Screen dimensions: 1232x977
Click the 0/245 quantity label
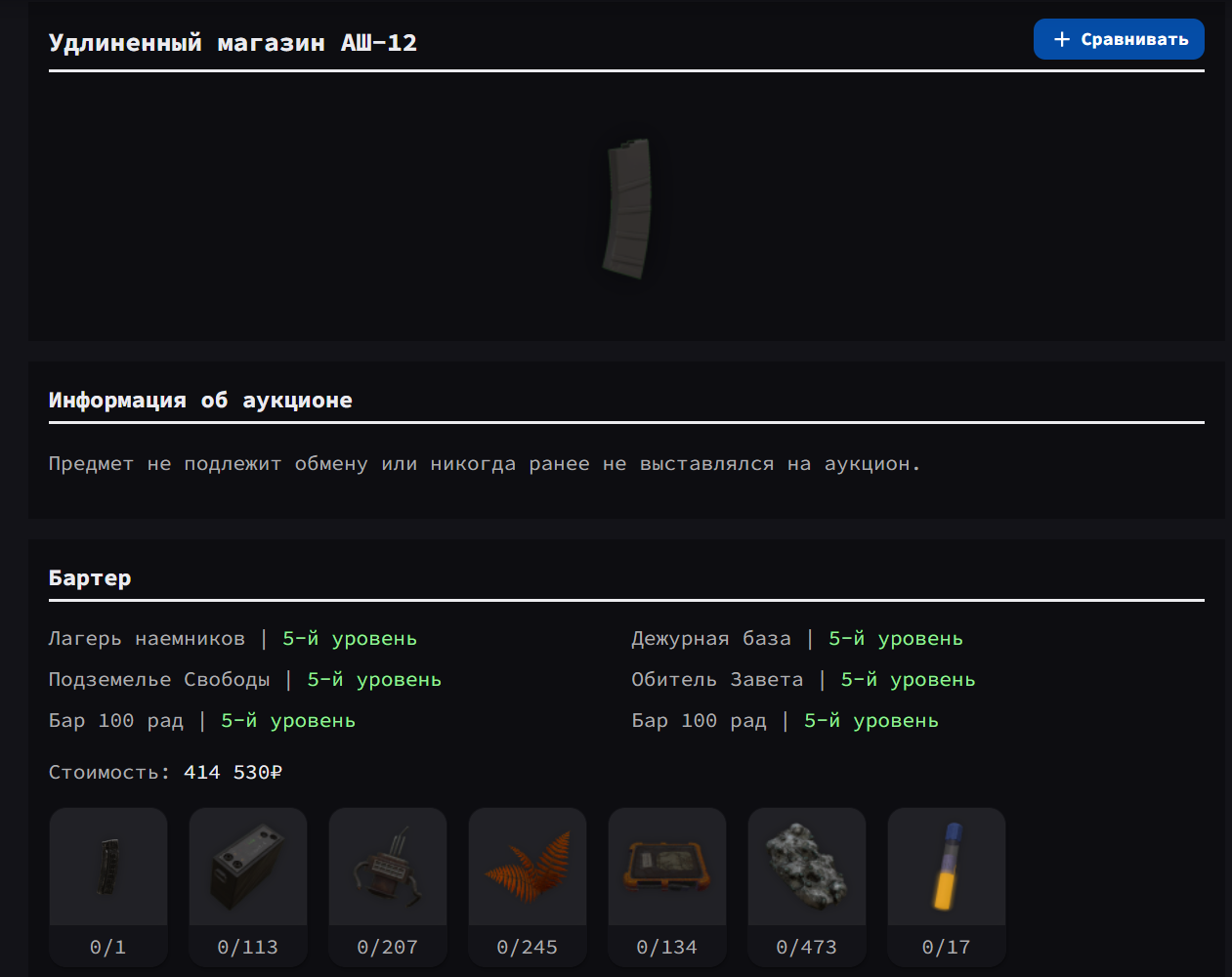point(528,947)
